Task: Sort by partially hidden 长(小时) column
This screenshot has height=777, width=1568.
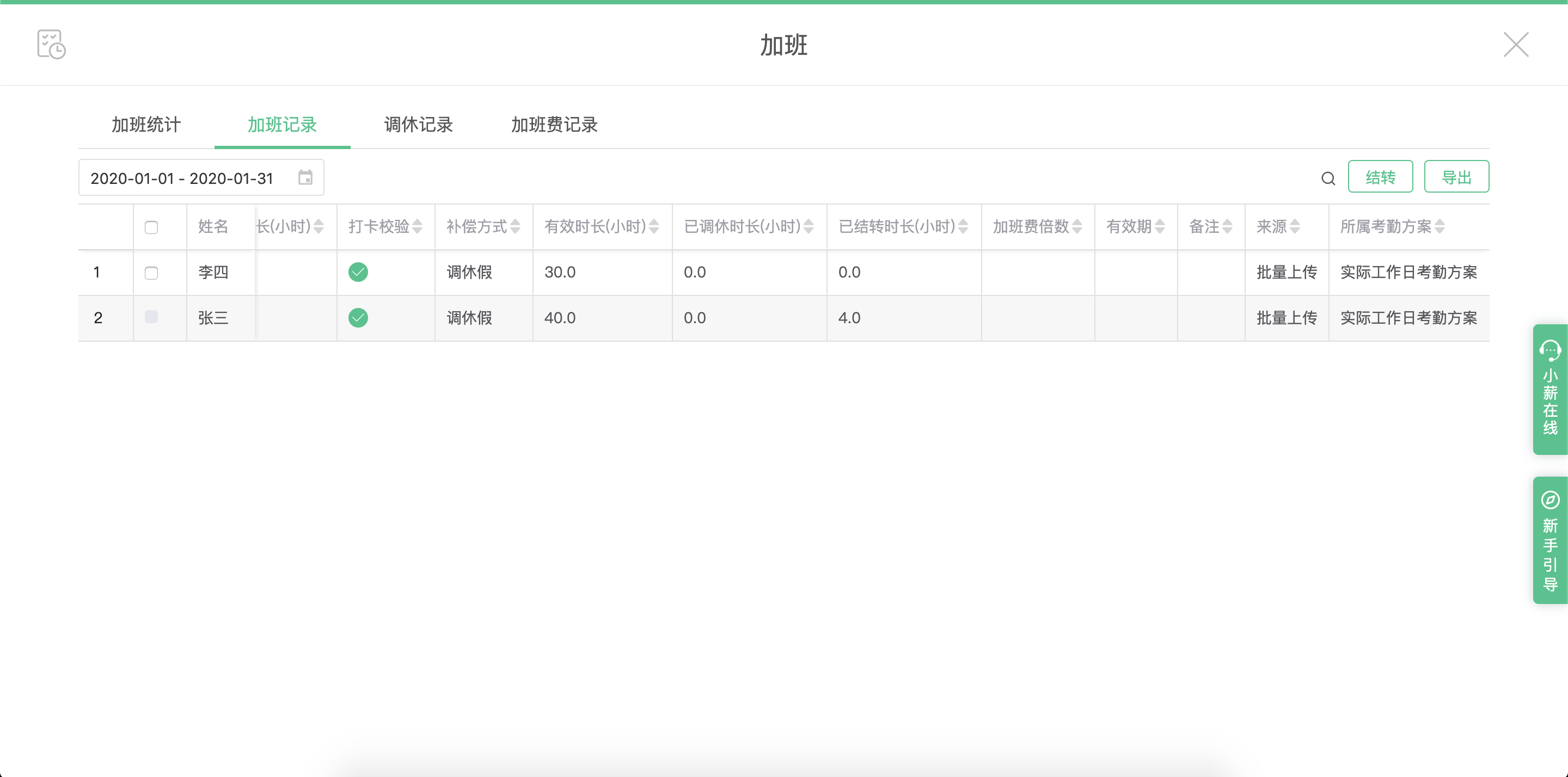Action: tap(318, 227)
